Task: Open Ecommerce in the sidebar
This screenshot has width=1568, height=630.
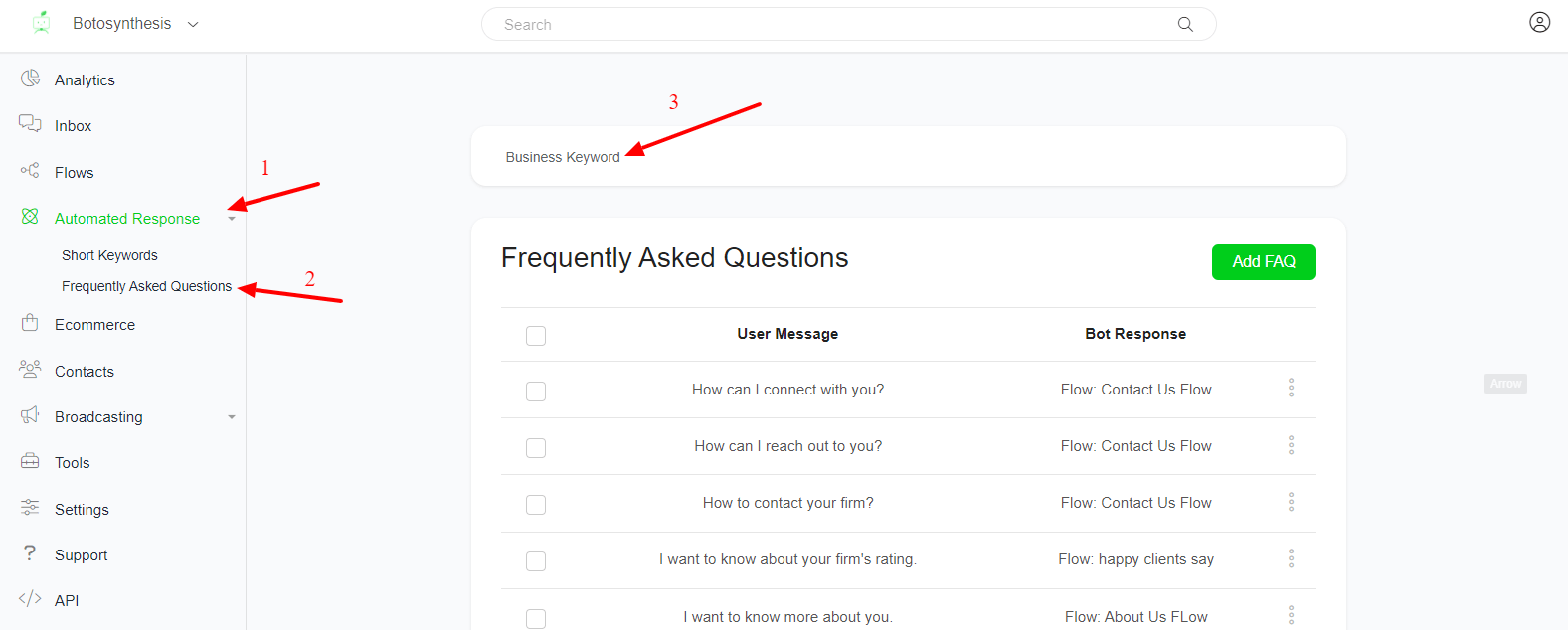Action: click(x=94, y=325)
